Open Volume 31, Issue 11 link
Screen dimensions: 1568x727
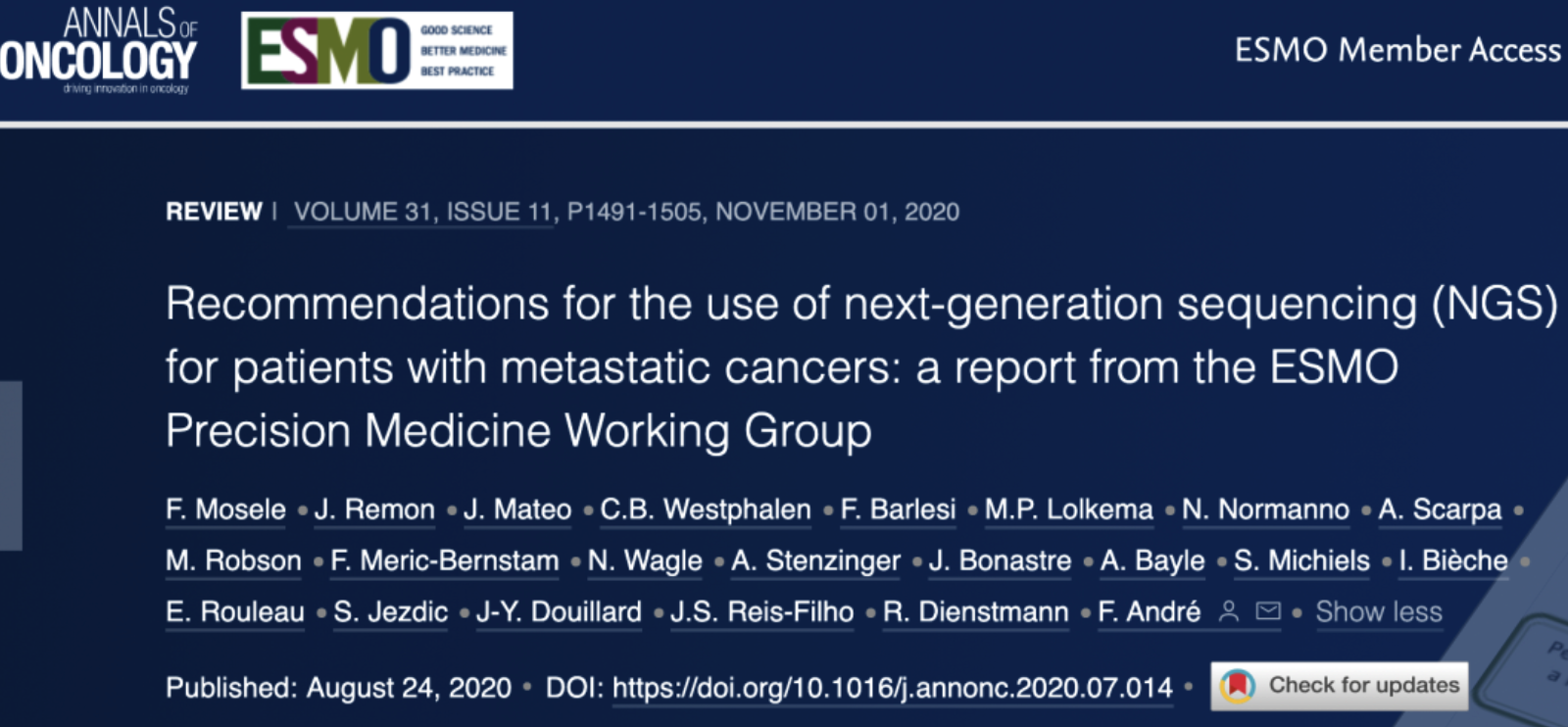tap(422, 212)
